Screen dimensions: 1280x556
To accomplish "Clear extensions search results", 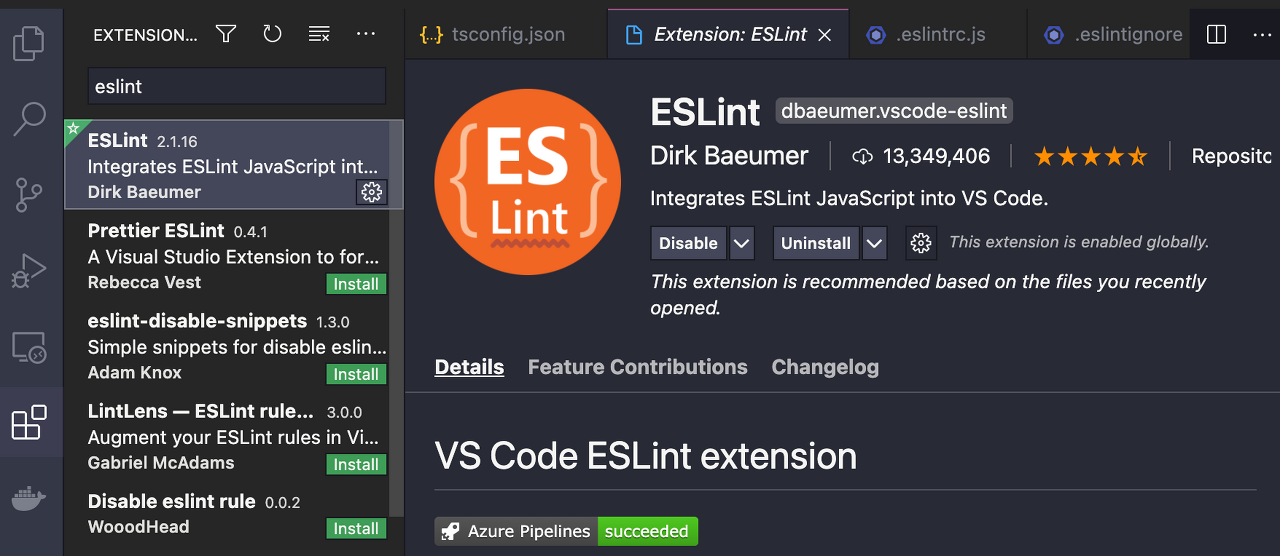I will pyautogui.click(x=319, y=34).
